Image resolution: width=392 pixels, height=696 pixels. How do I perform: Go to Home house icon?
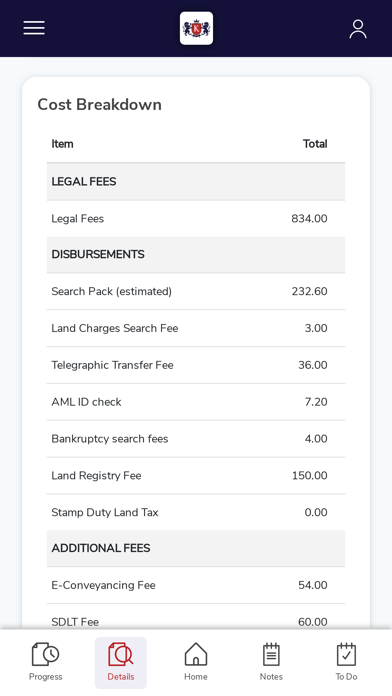pos(196,654)
